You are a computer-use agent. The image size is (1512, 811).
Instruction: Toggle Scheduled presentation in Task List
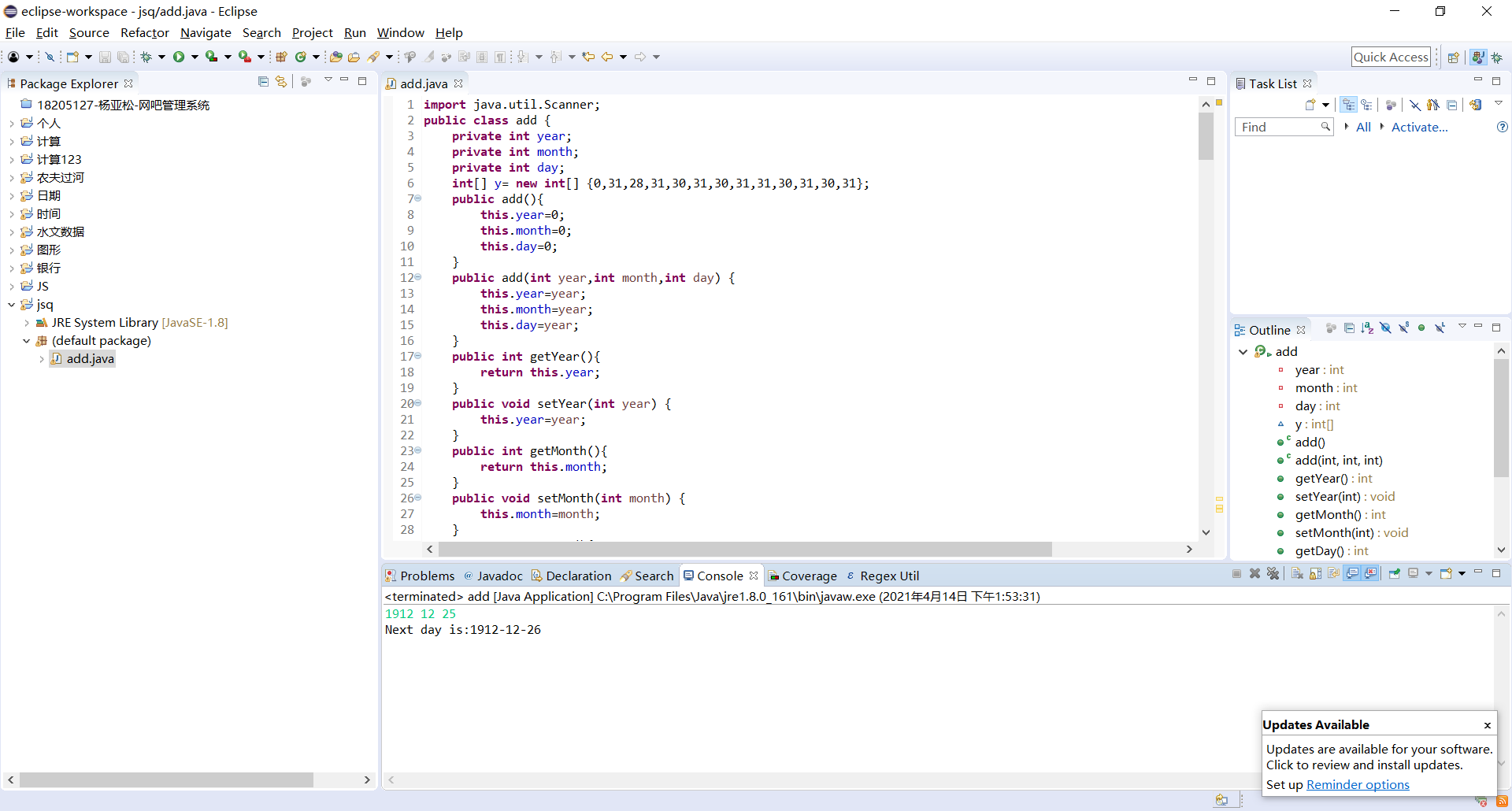(x=1366, y=105)
